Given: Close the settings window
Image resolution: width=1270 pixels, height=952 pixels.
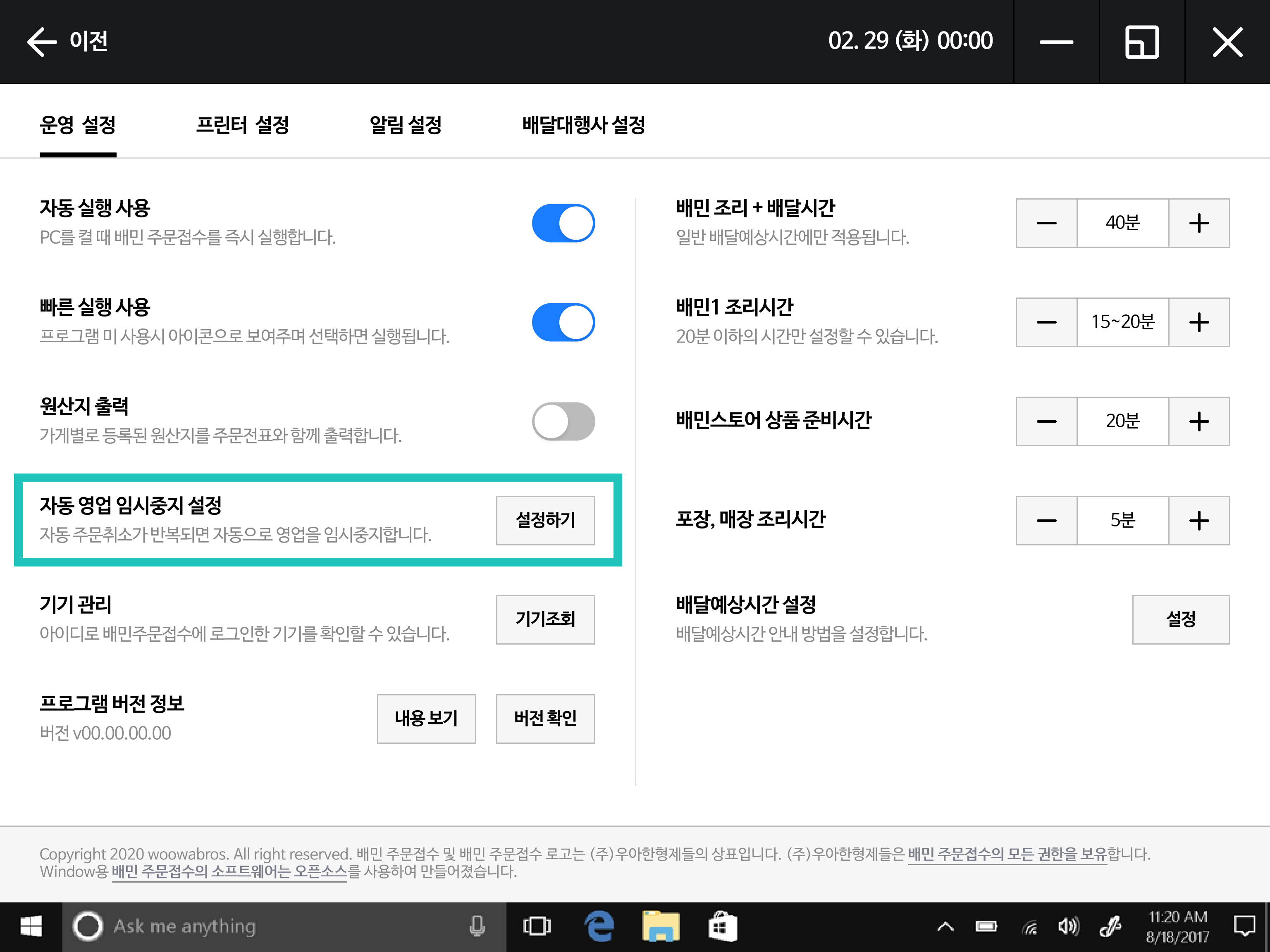Looking at the screenshot, I should pos(1227,41).
